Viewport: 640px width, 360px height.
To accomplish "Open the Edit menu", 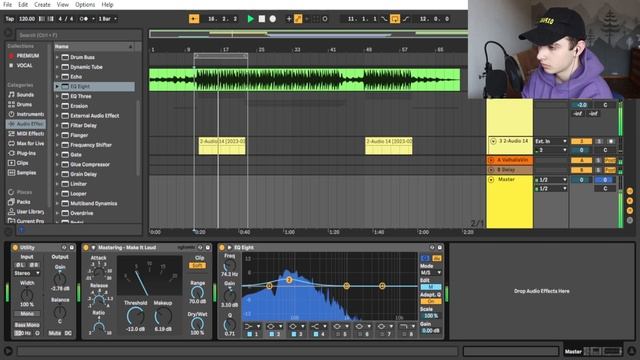I will pyautogui.click(x=23, y=4).
